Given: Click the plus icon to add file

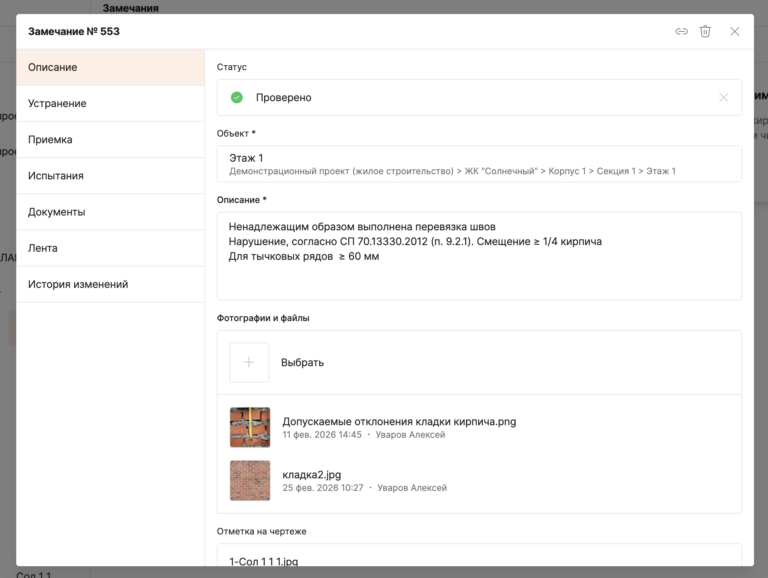Looking at the screenshot, I should pyautogui.click(x=249, y=362).
